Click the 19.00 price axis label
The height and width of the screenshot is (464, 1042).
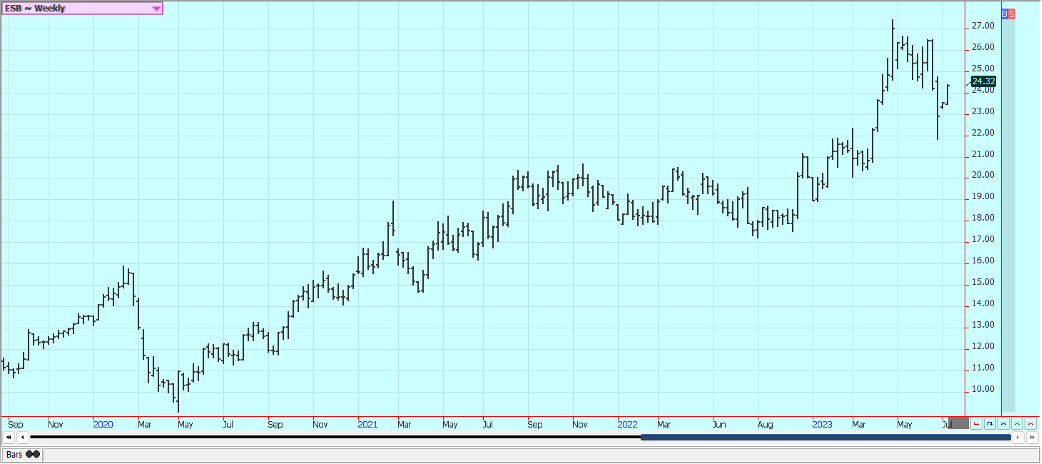point(983,197)
